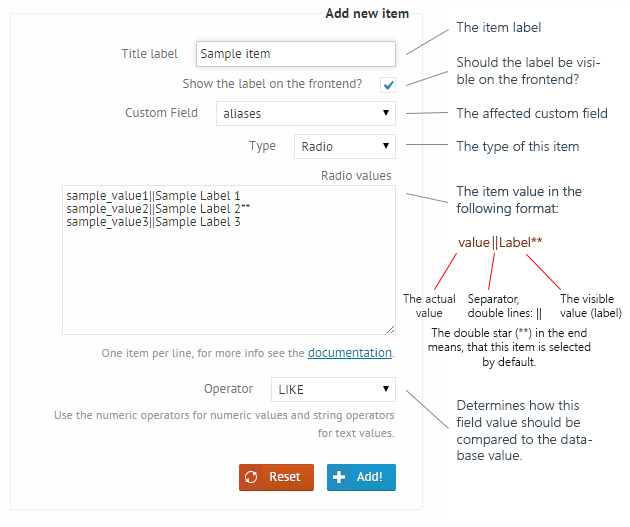Expand the Type dropdown set to Radio

click(345, 147)
